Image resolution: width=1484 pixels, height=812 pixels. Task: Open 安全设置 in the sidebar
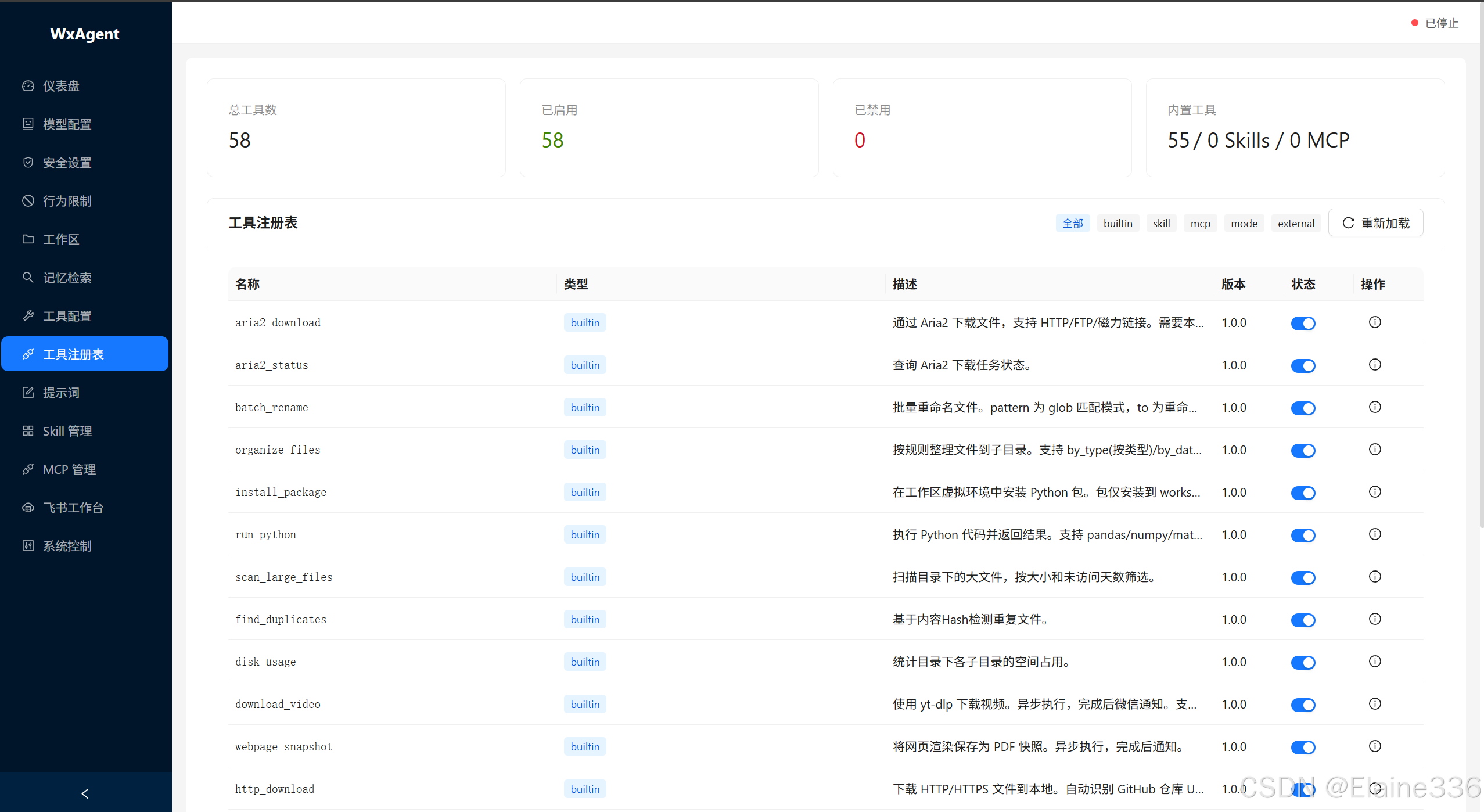pyautogui.click(x=85, y=163)
